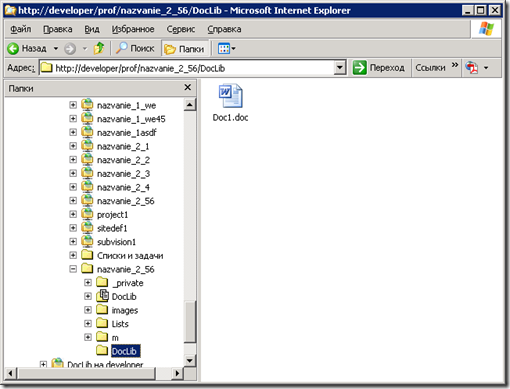Click the horizontal scroll right arrow
This screenshot has width=510, height=389.
pos(177,373)
